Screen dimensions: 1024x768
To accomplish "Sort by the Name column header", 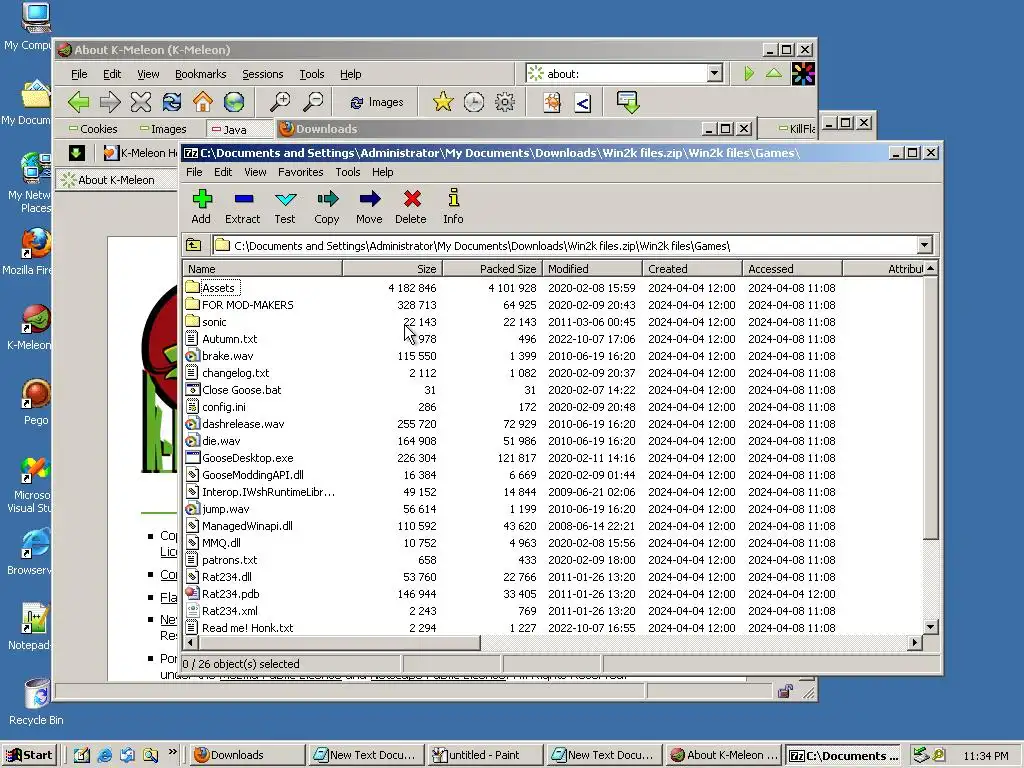I will (263, 268).
